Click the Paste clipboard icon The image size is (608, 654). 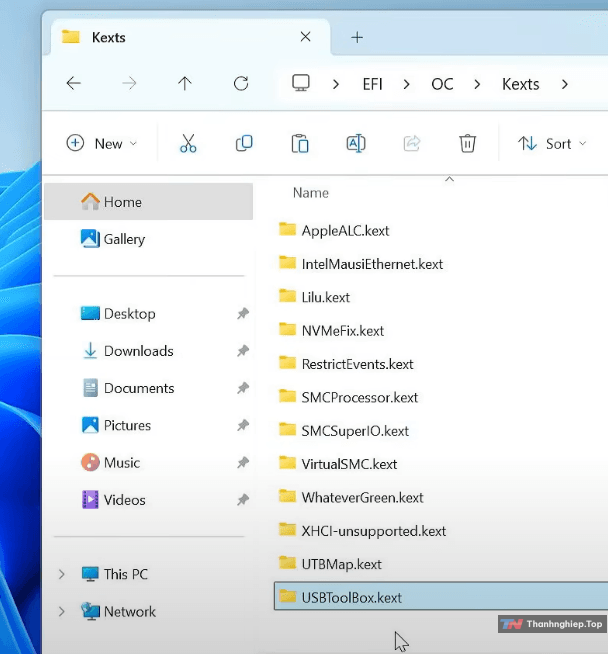coord(300,143)
